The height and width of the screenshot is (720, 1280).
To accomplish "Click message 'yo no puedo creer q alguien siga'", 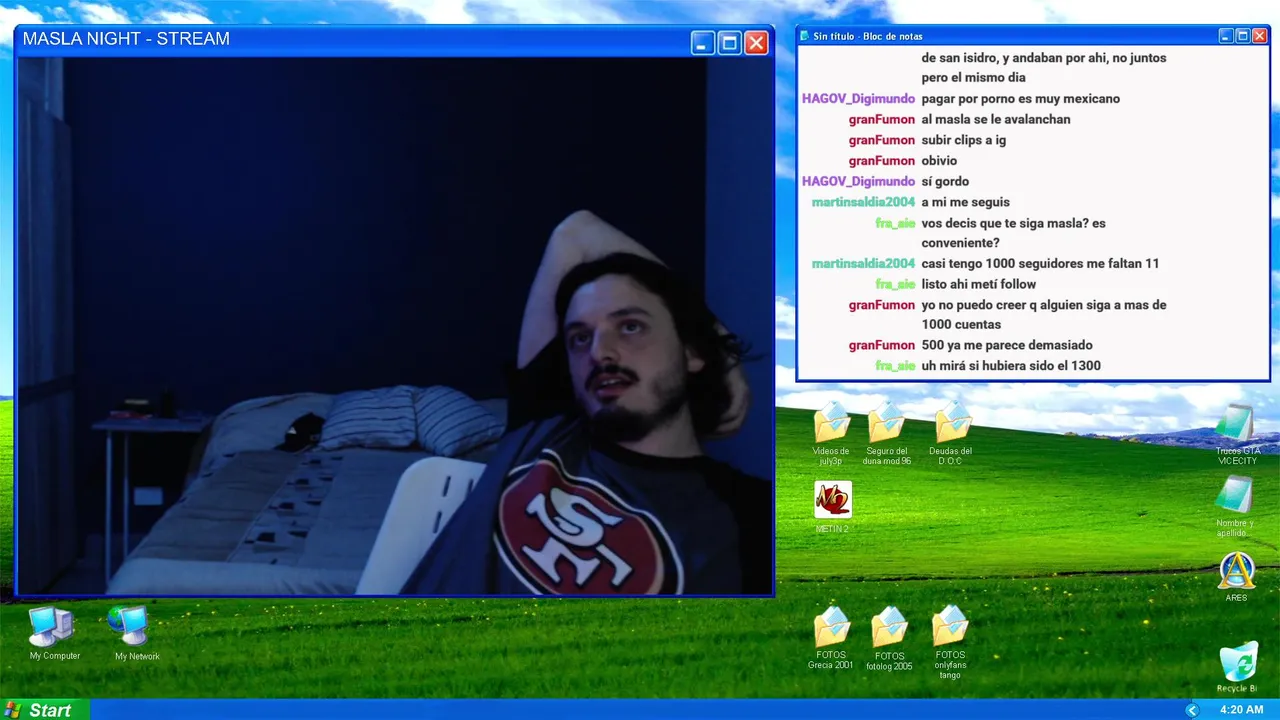I will (x=1044, y=315).
